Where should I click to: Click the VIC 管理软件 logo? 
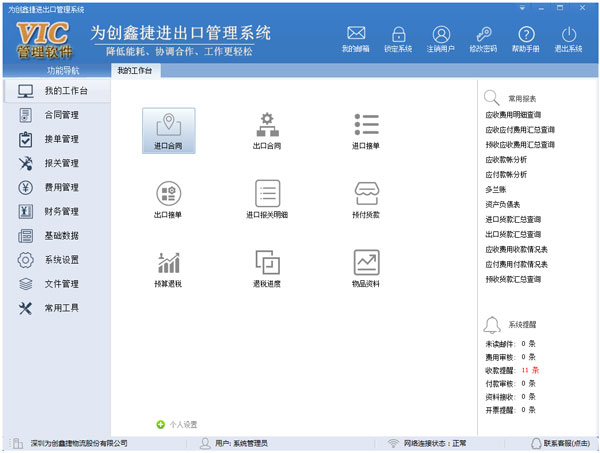tap(44, 39)
